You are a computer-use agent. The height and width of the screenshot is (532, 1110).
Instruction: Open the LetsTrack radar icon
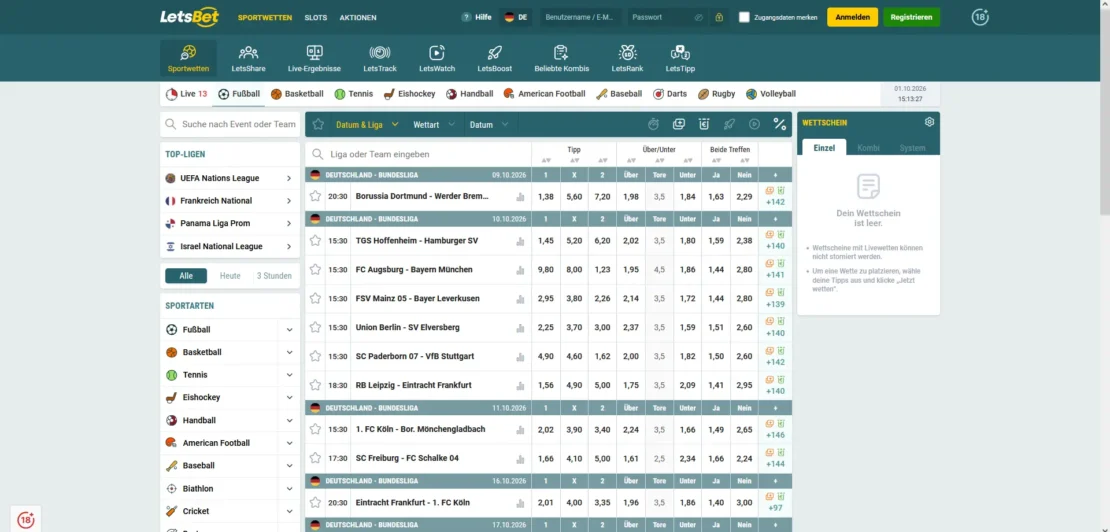coord(379,52)
